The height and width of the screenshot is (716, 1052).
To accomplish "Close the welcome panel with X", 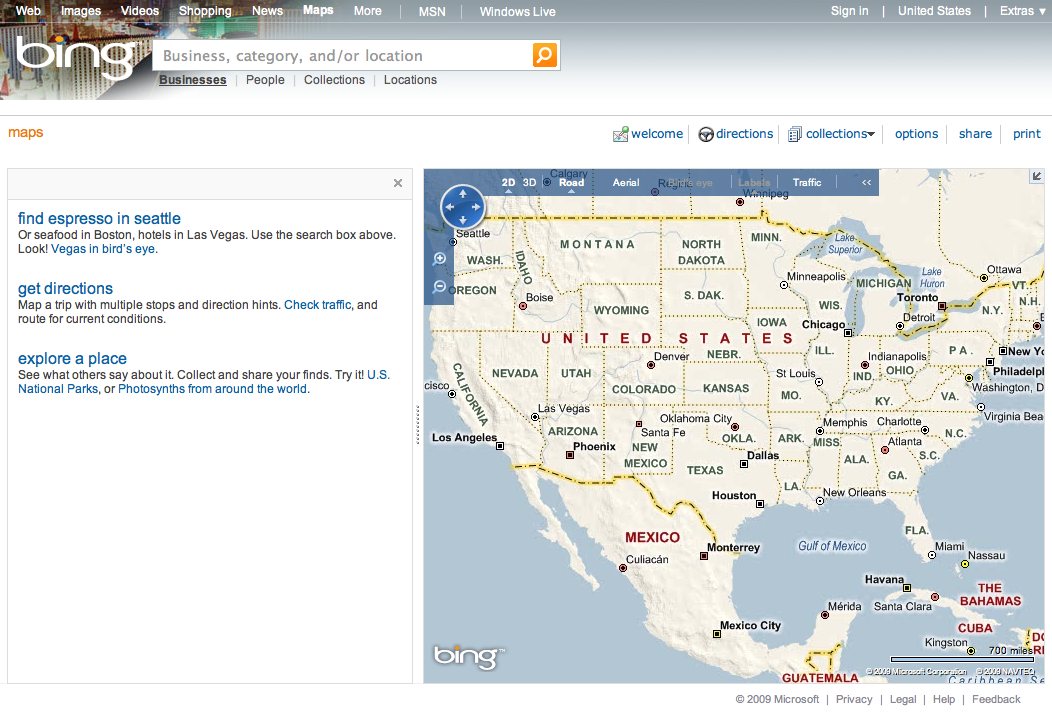I will [x=398, y=183].
